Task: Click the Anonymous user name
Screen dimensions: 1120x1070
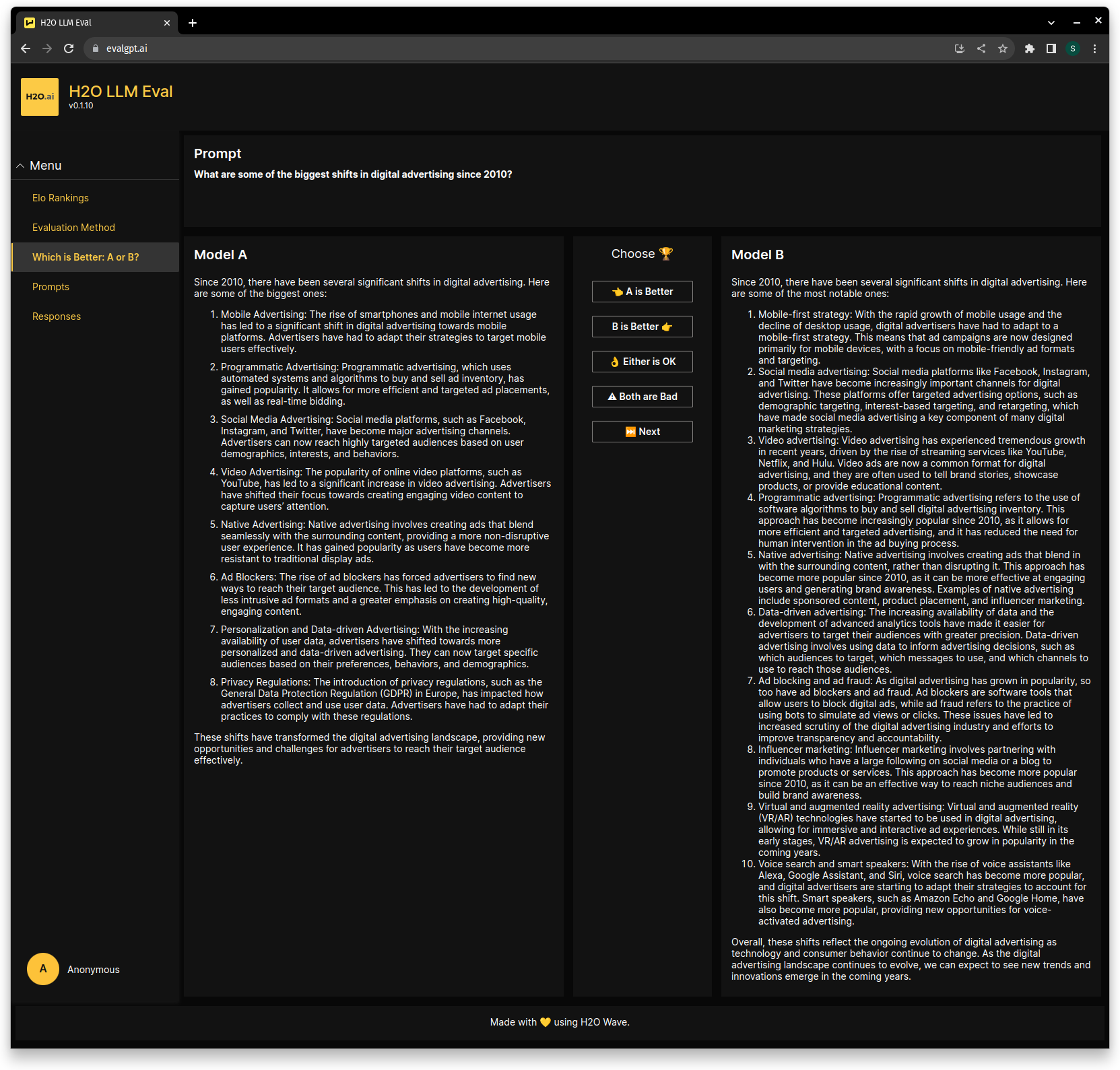Action: coord(94,970)
